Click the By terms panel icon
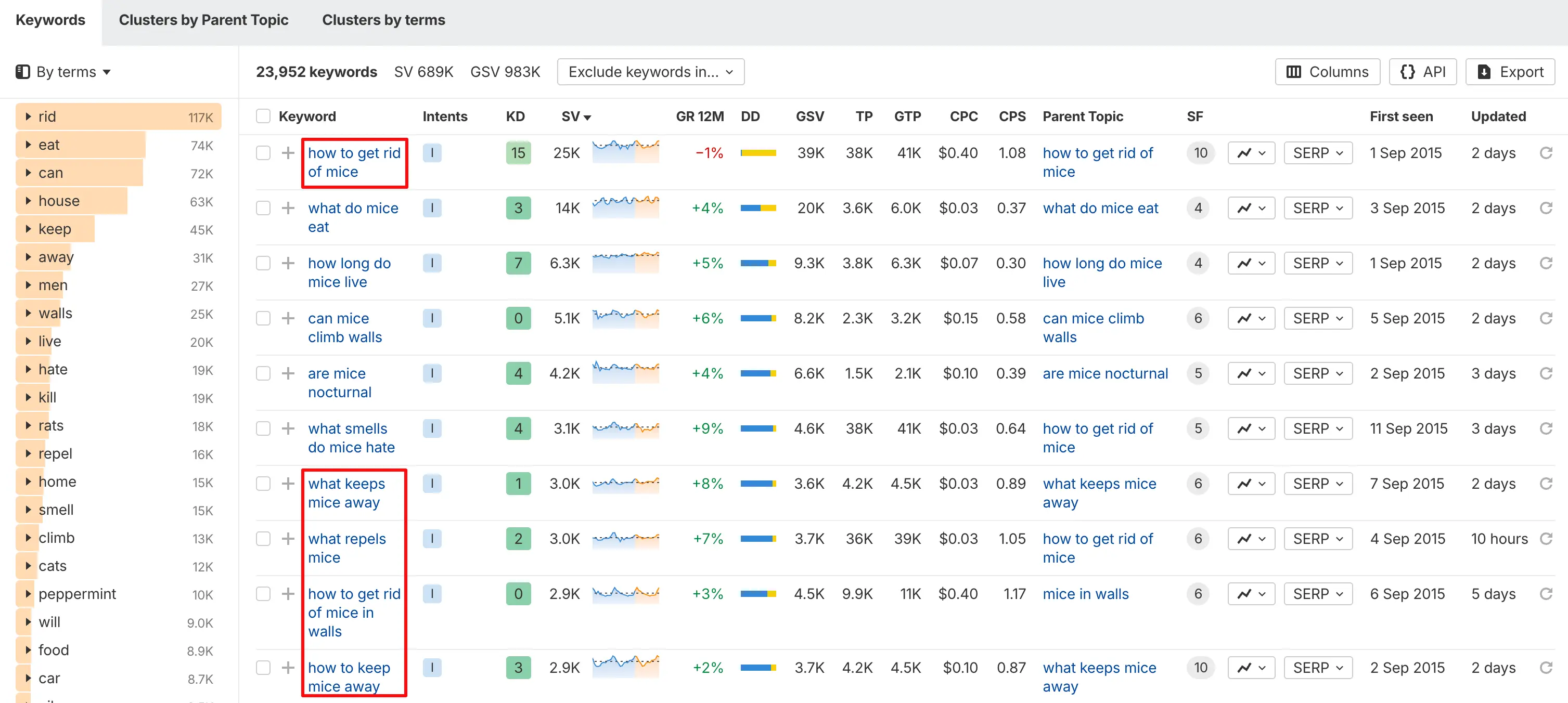Viewport: 1568px width, 703px height. pos(22,72)
